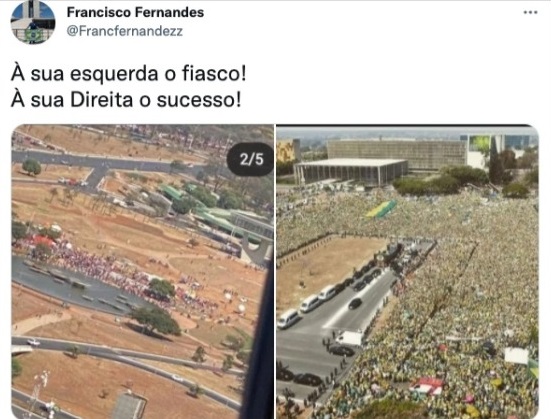Click the large tree beside the curved road
This screenshot has width=551, height=419.
click(156, 320)
